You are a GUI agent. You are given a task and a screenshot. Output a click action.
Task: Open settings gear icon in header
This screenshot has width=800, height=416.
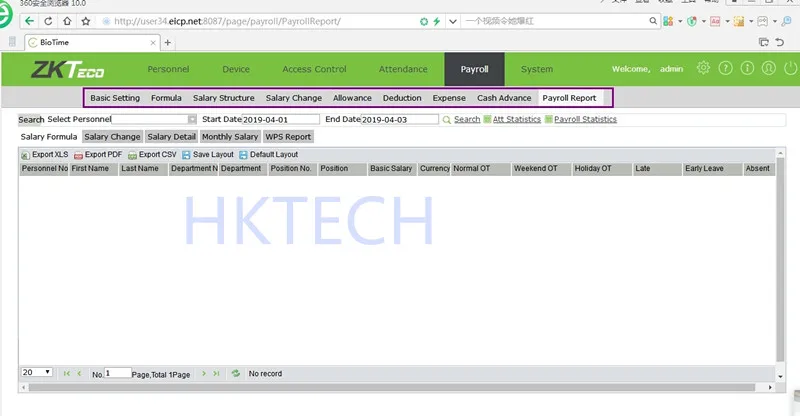pyautogui.click(x=703, y=68)
